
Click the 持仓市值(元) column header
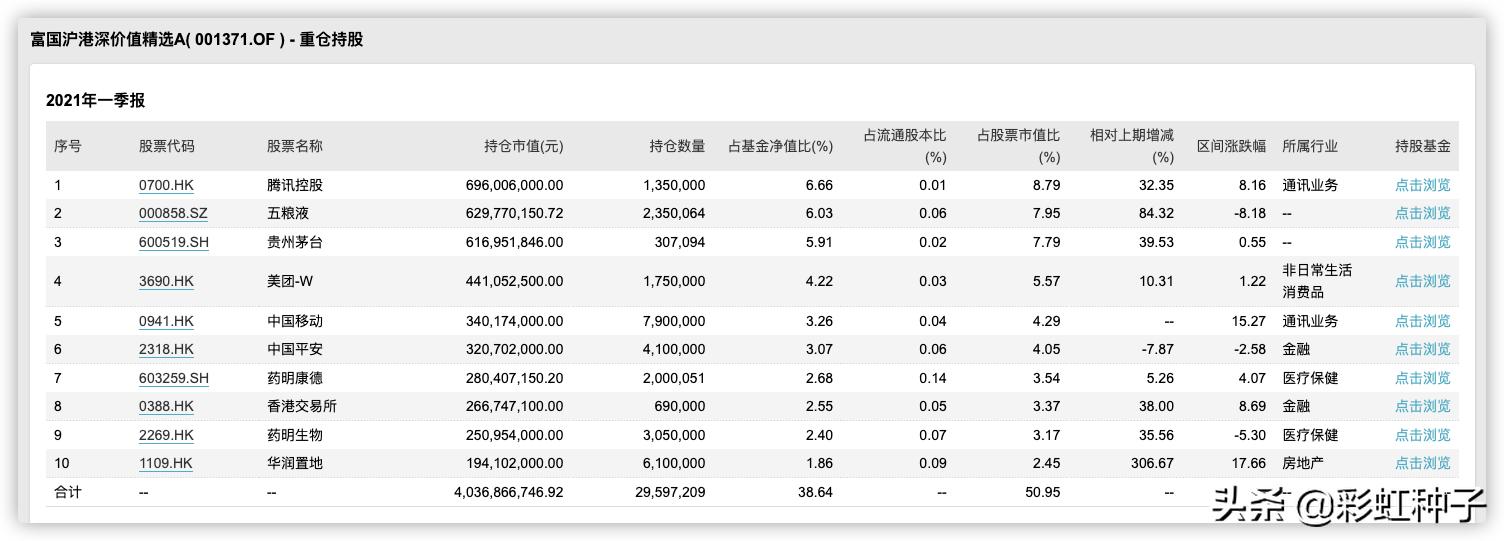coord(524,146)
